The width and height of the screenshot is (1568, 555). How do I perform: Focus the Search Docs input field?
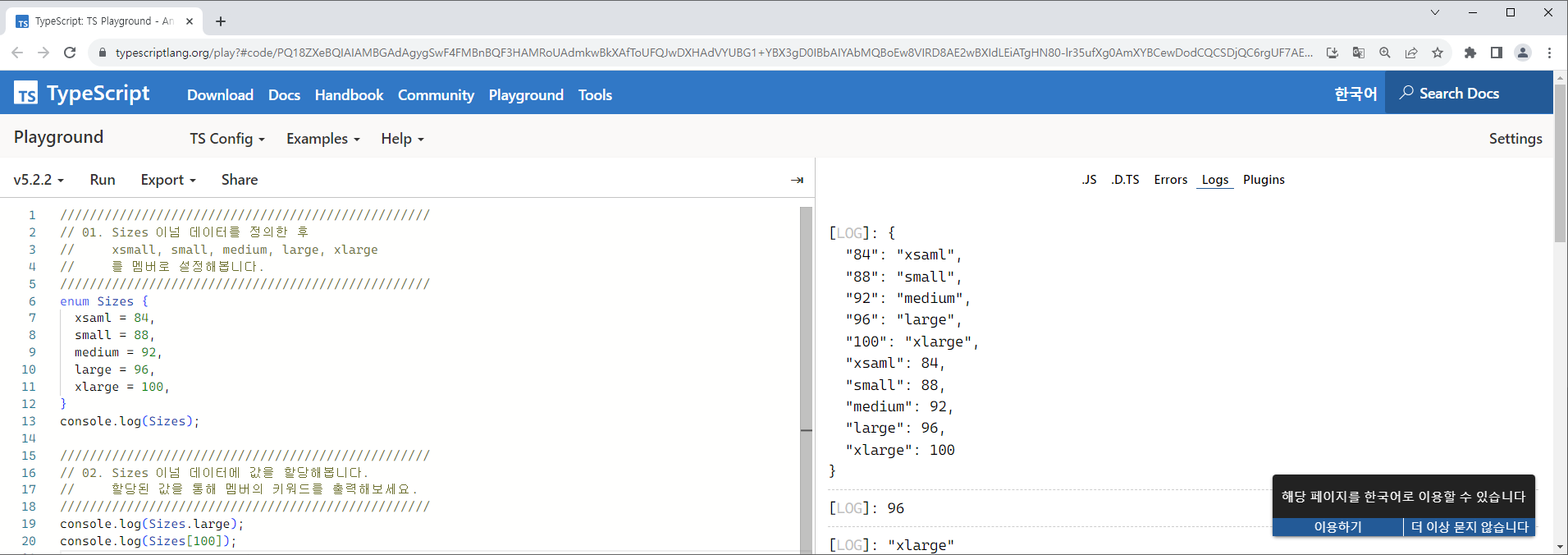pos(1469,93)
